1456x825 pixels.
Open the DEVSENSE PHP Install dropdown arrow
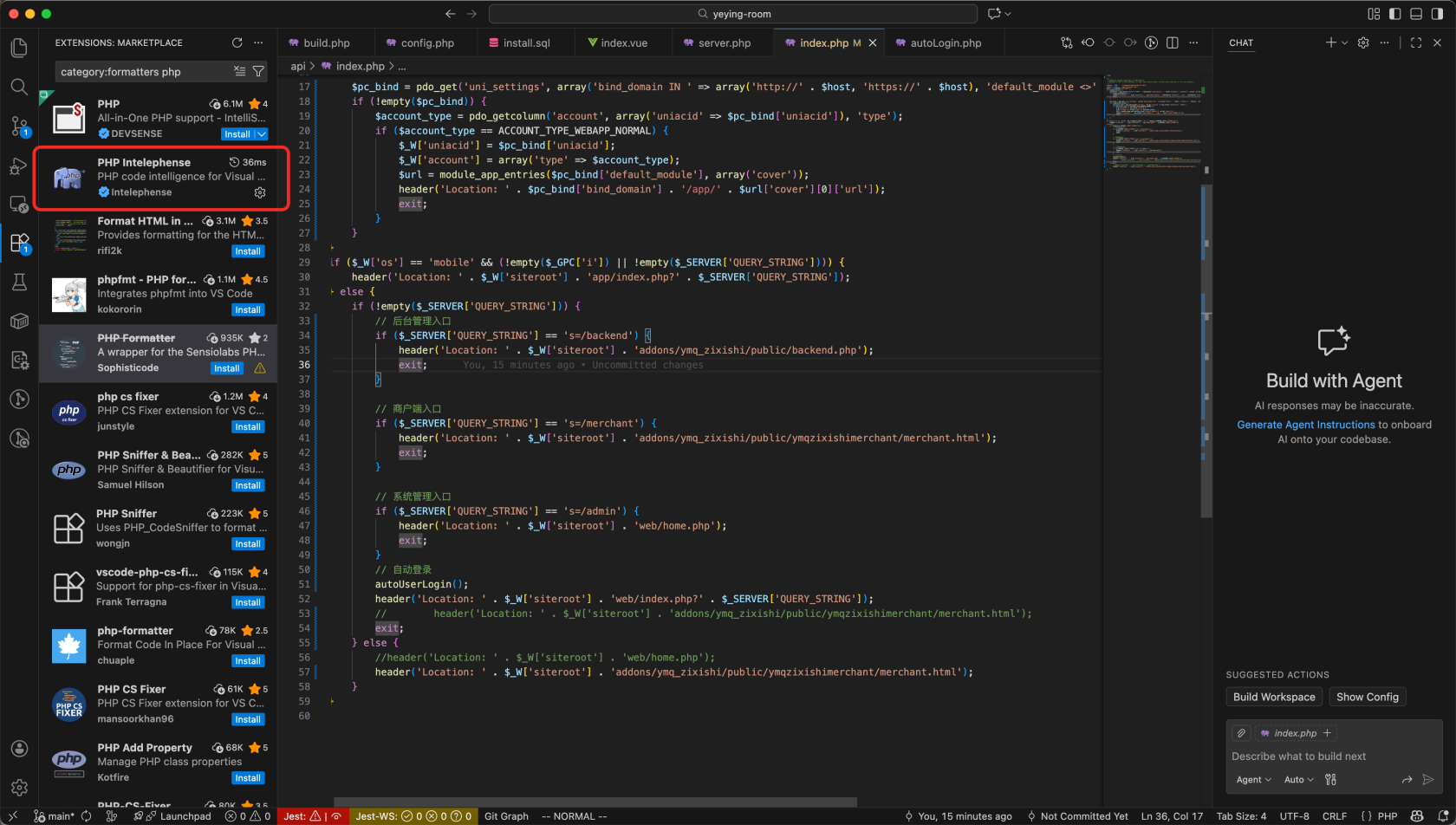click(x=261, y=134)
